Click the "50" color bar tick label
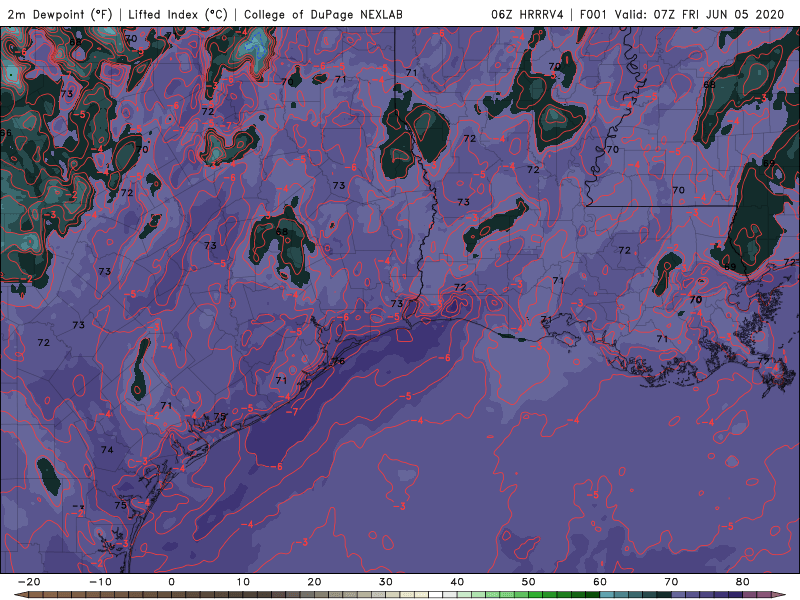The image size is (800, 600). coord(529,582)
